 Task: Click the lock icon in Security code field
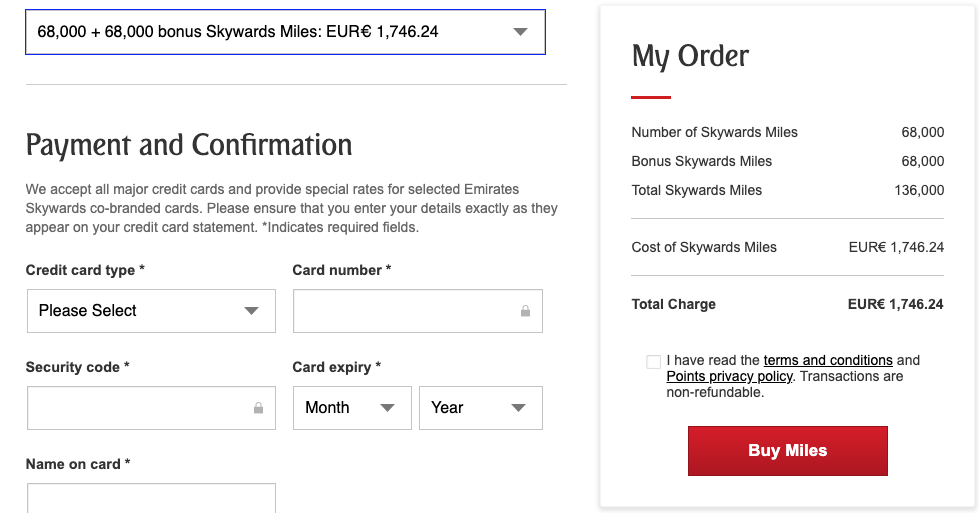click(x=258, y=408)
